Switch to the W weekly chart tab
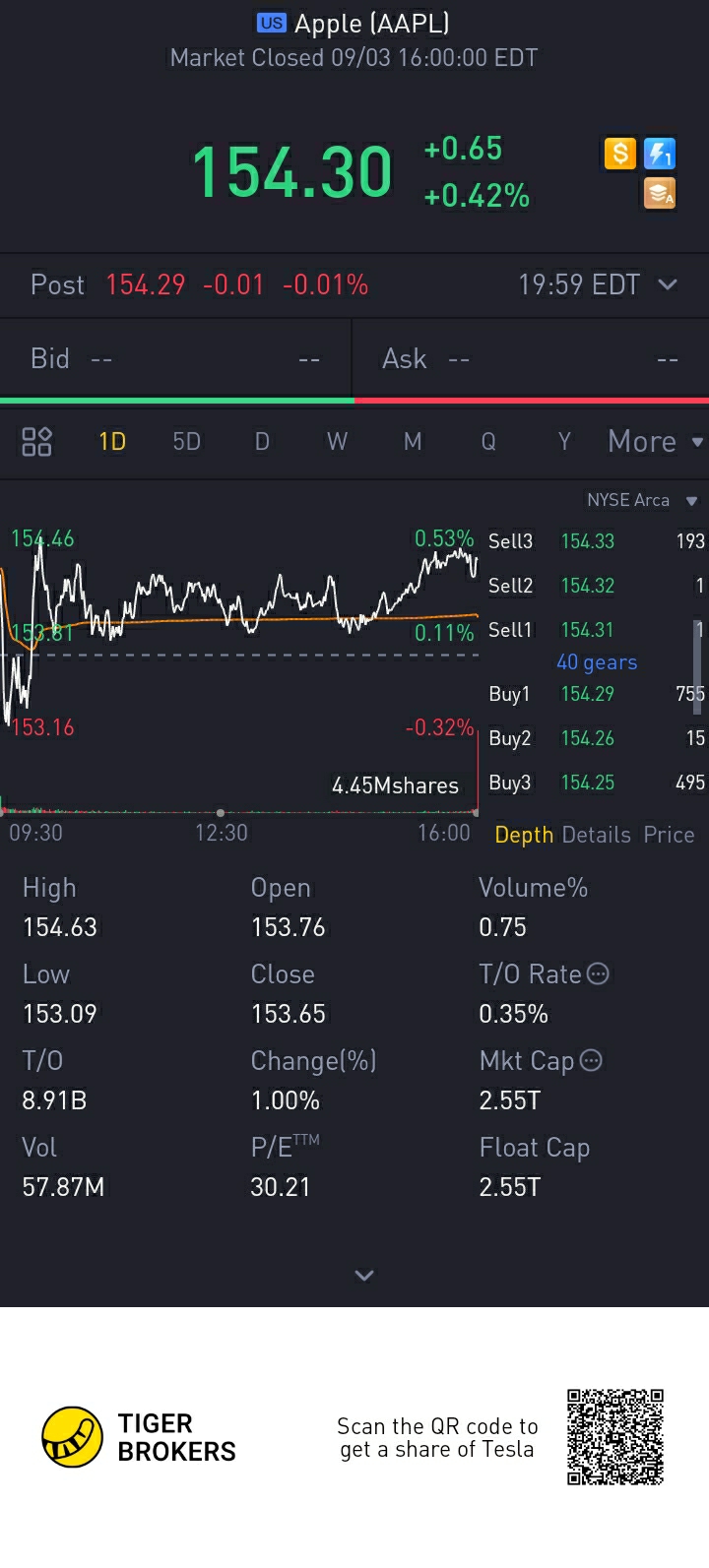709x1568 pixels. point(337,441)
